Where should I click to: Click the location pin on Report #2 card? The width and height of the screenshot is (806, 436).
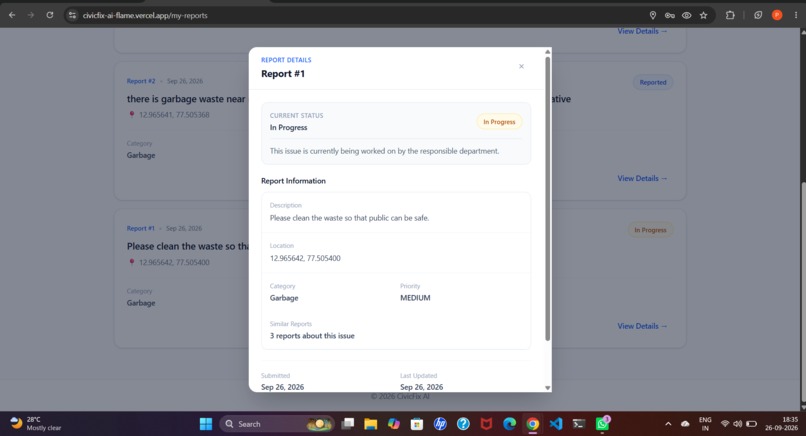pyautogui.click(x=132, y=115)
